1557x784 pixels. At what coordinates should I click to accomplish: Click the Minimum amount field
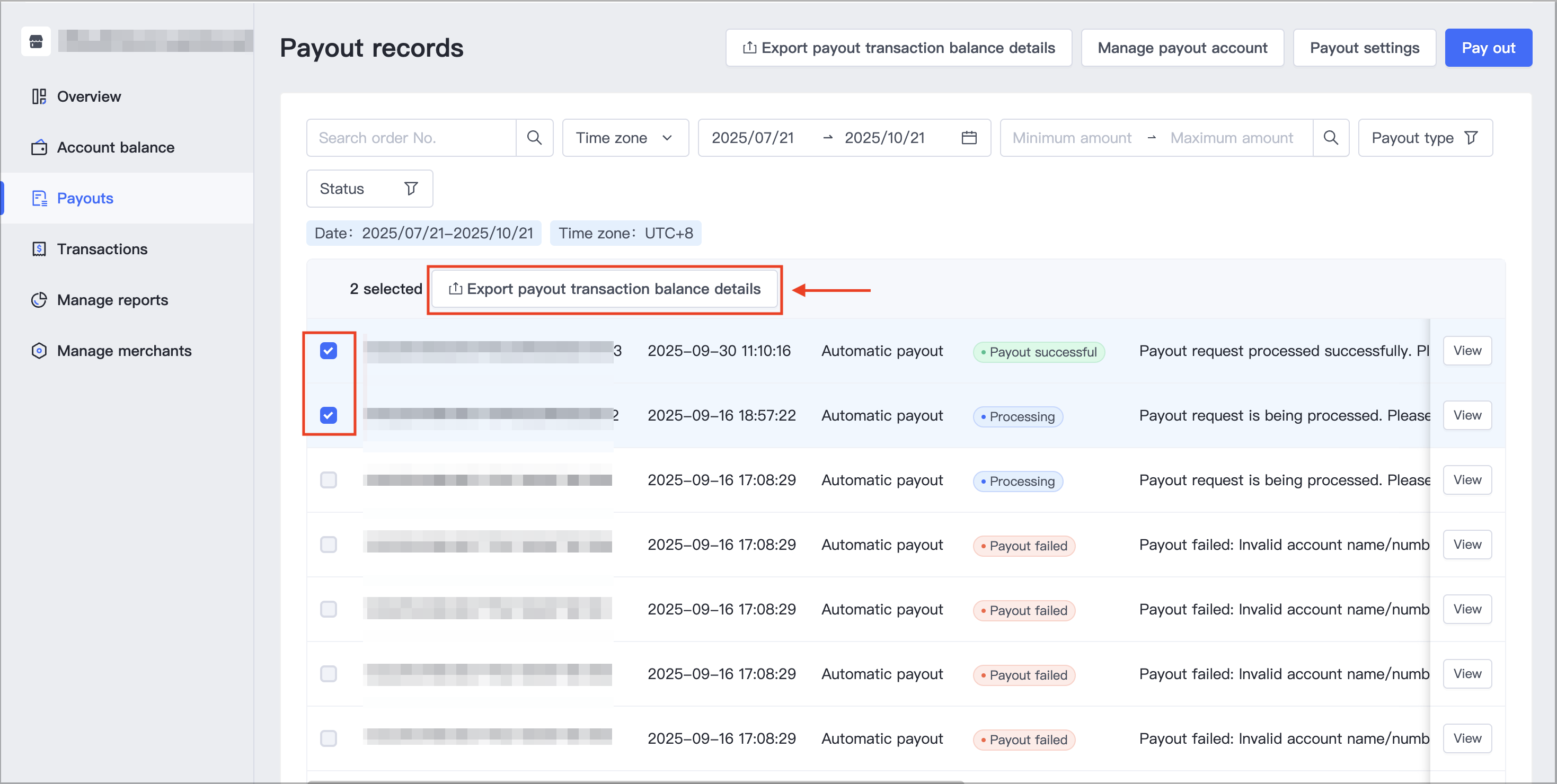(1072, 138)
